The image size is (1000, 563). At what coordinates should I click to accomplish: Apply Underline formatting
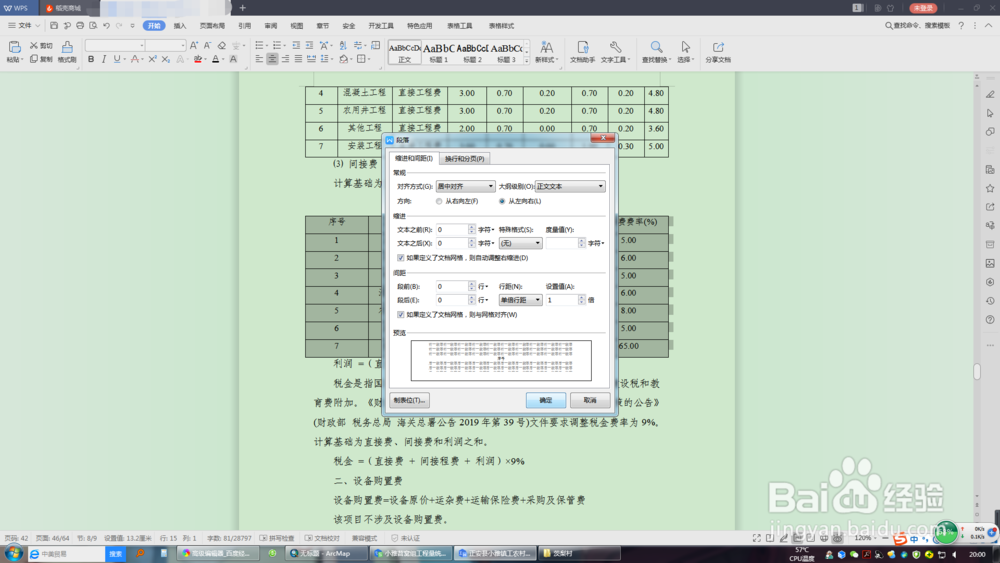117,59
